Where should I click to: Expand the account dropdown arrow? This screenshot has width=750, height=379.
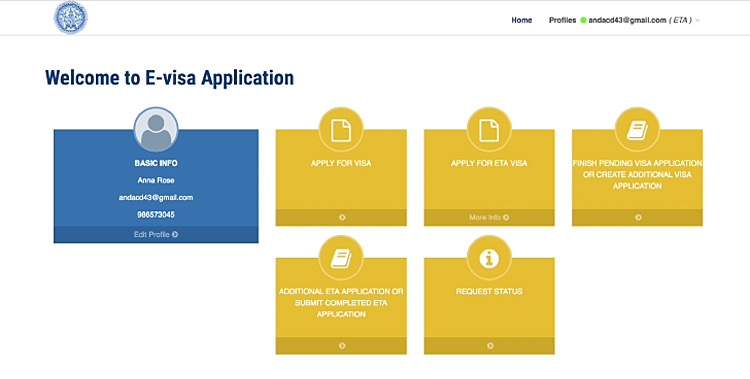point(697,21)
